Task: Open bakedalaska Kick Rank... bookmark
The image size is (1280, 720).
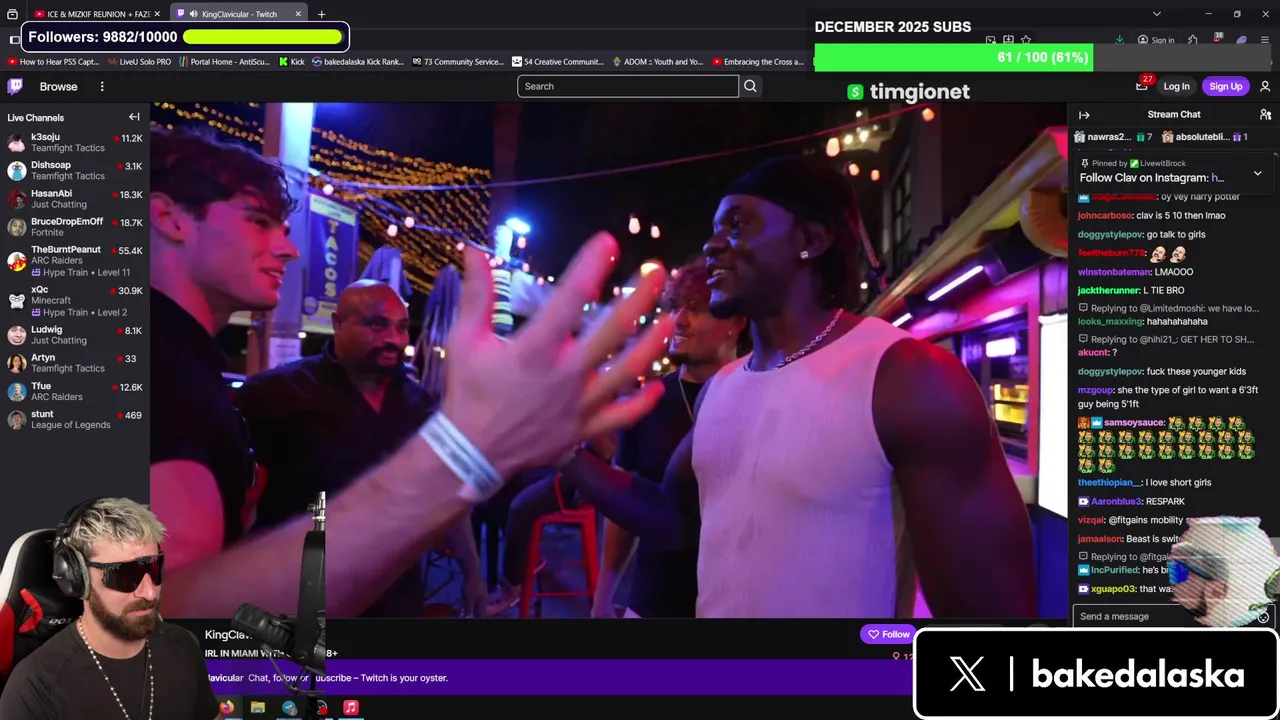Action: [358, 62]
